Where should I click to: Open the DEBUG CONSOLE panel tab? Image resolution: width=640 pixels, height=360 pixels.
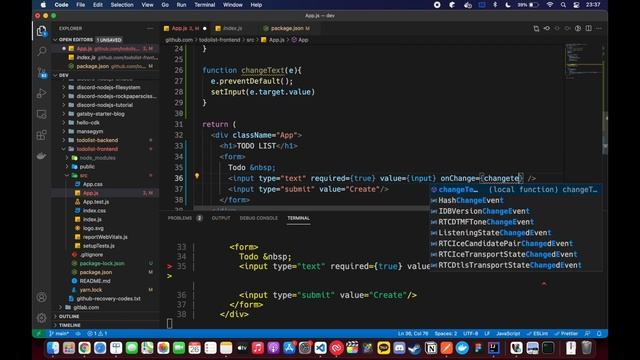pos(258,218)
